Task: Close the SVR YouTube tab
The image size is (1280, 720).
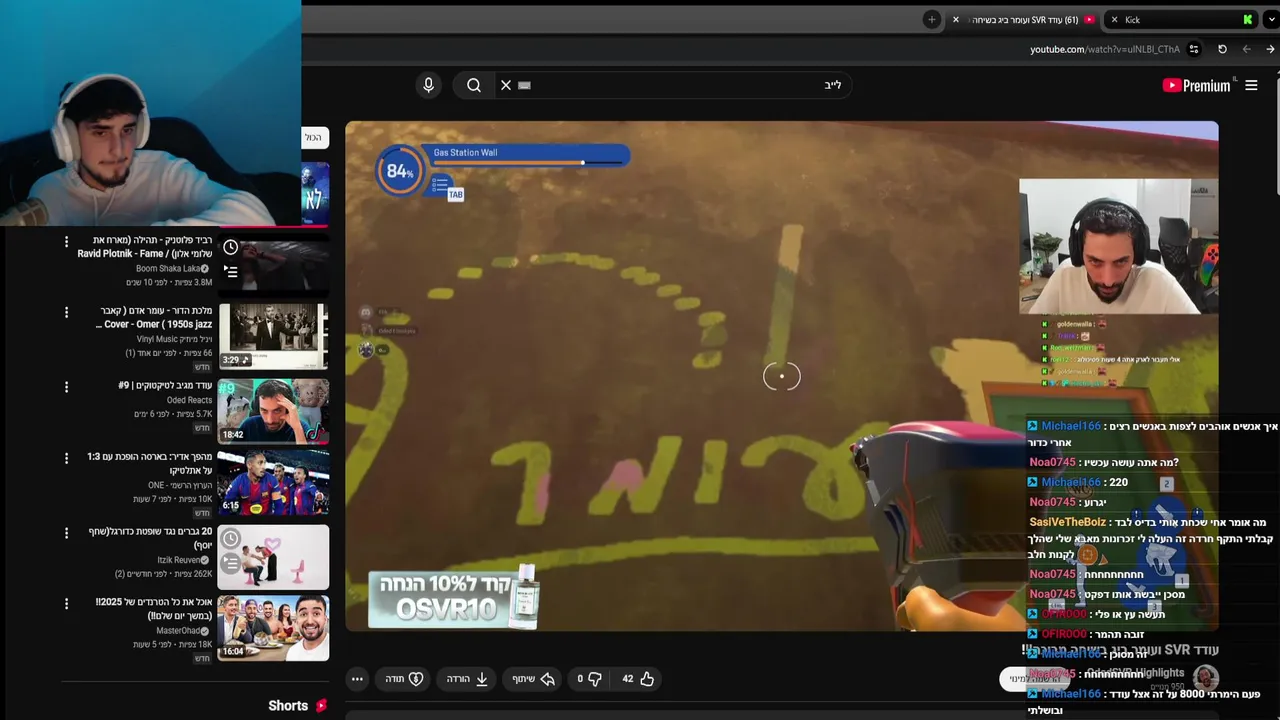Action: pos(955,19)
